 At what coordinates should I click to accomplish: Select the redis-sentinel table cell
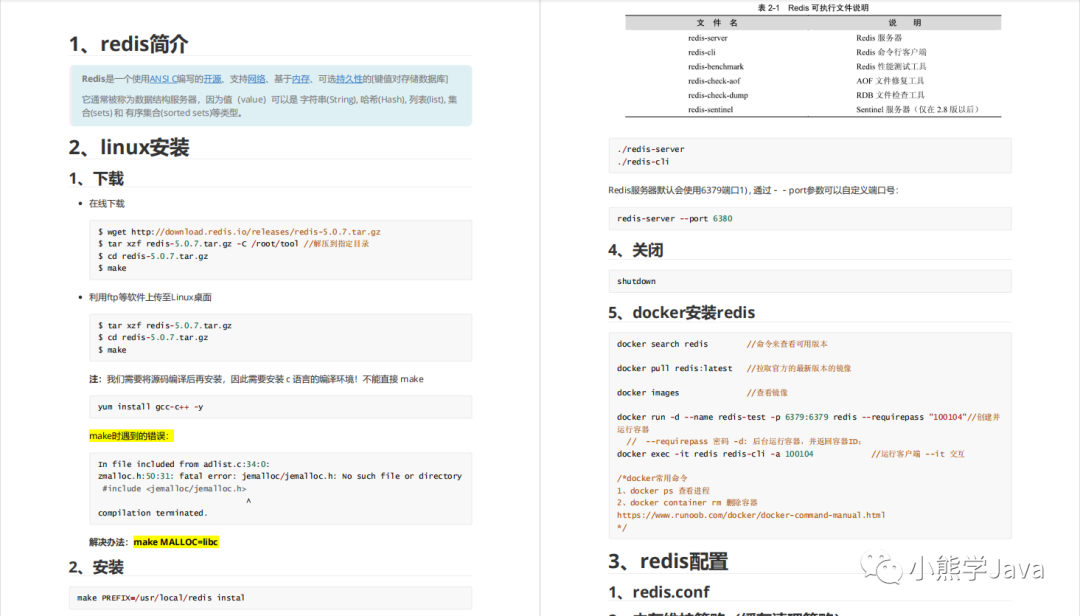coord(710,110)
